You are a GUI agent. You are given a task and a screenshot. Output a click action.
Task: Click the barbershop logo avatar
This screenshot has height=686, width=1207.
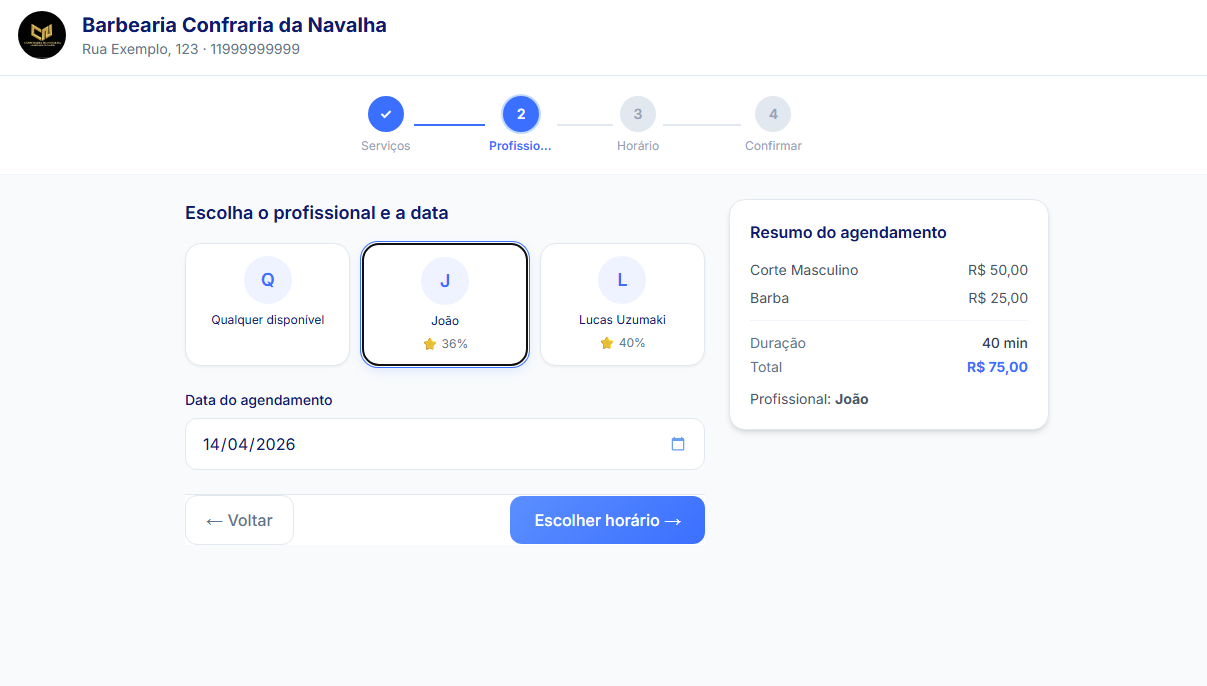point(42,35)
